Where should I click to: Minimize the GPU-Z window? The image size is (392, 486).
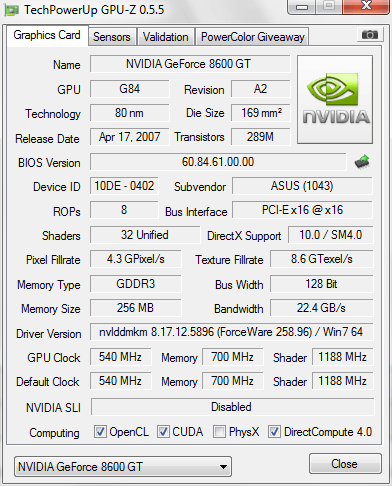tap(302, 7)
